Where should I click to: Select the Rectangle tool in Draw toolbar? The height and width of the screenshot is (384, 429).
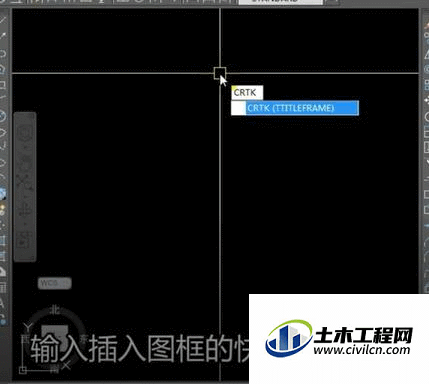tap(2, 84)
